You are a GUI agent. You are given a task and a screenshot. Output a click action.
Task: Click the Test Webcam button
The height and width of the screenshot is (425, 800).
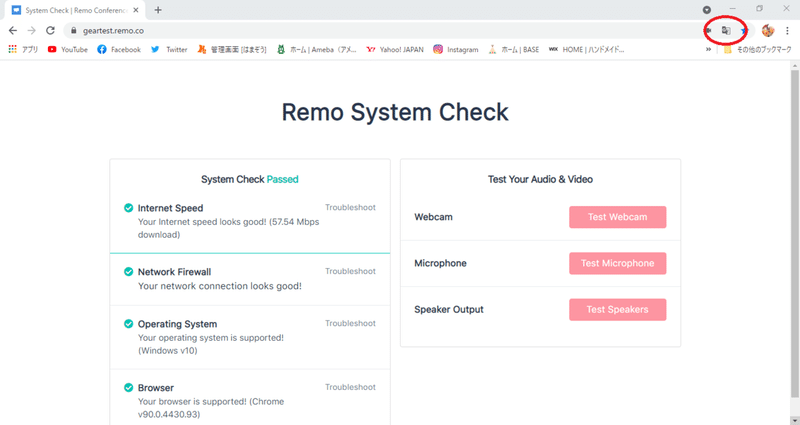coord(617,217)
